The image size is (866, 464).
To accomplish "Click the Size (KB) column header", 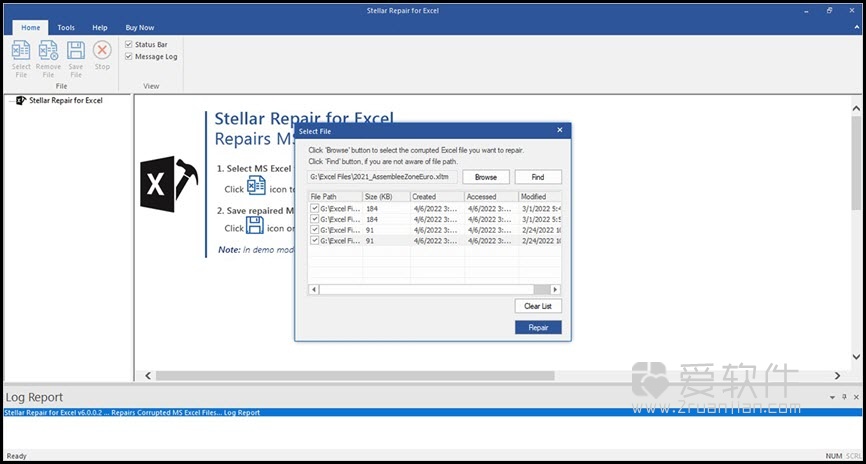I will tap(387, 196).
